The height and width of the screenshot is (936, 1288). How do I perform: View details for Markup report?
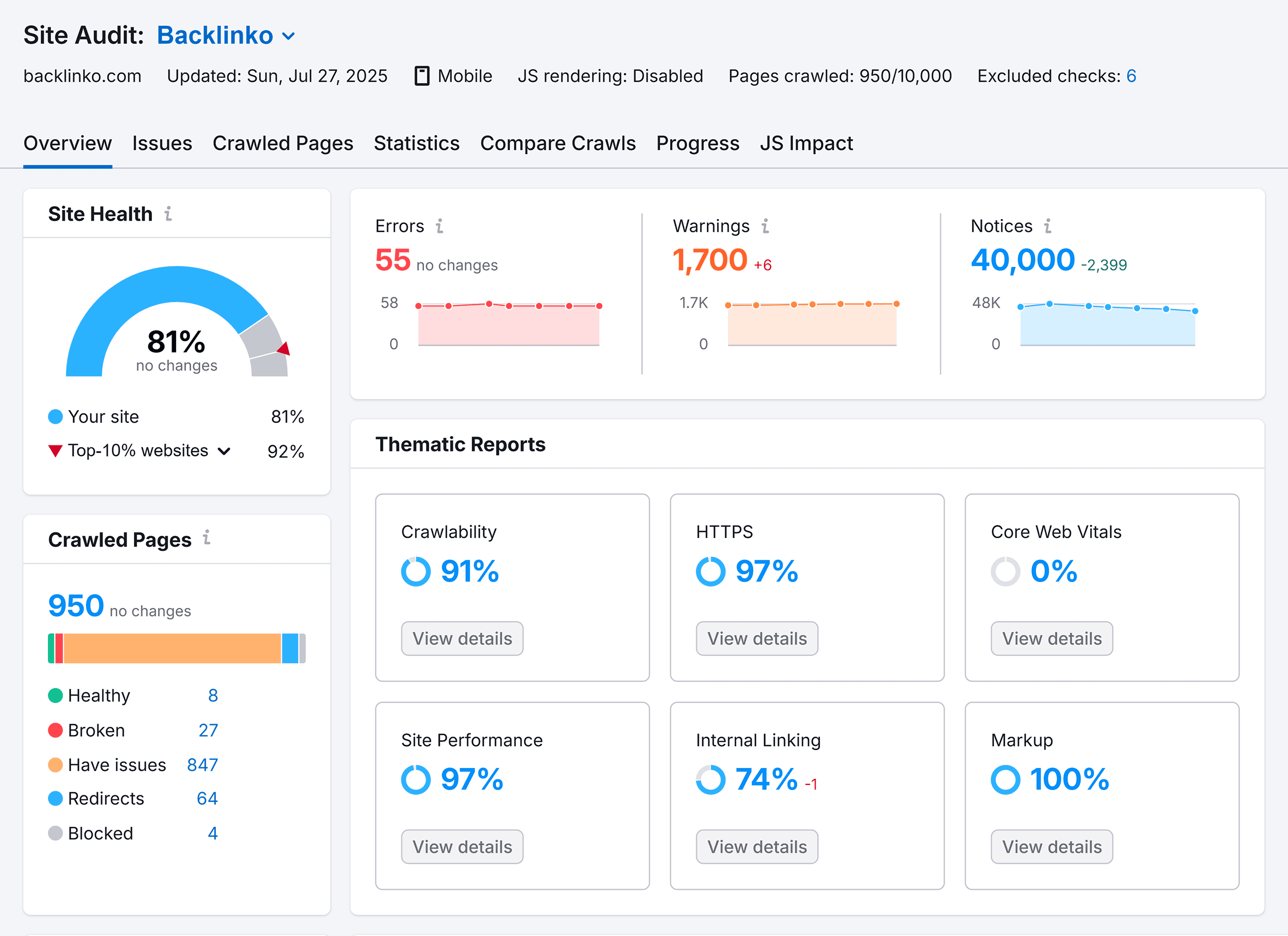pos(1052,847)
